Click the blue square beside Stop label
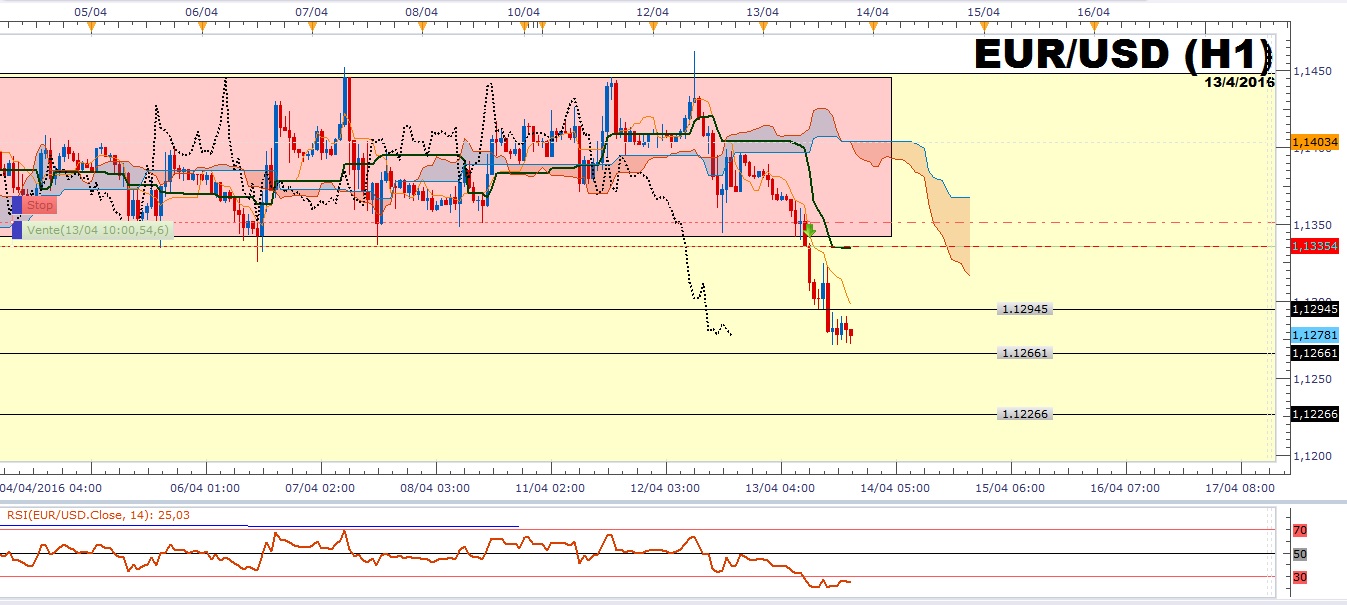This screenshot has width=1347, height=605. pyautogui.click(x=17, y=205)
